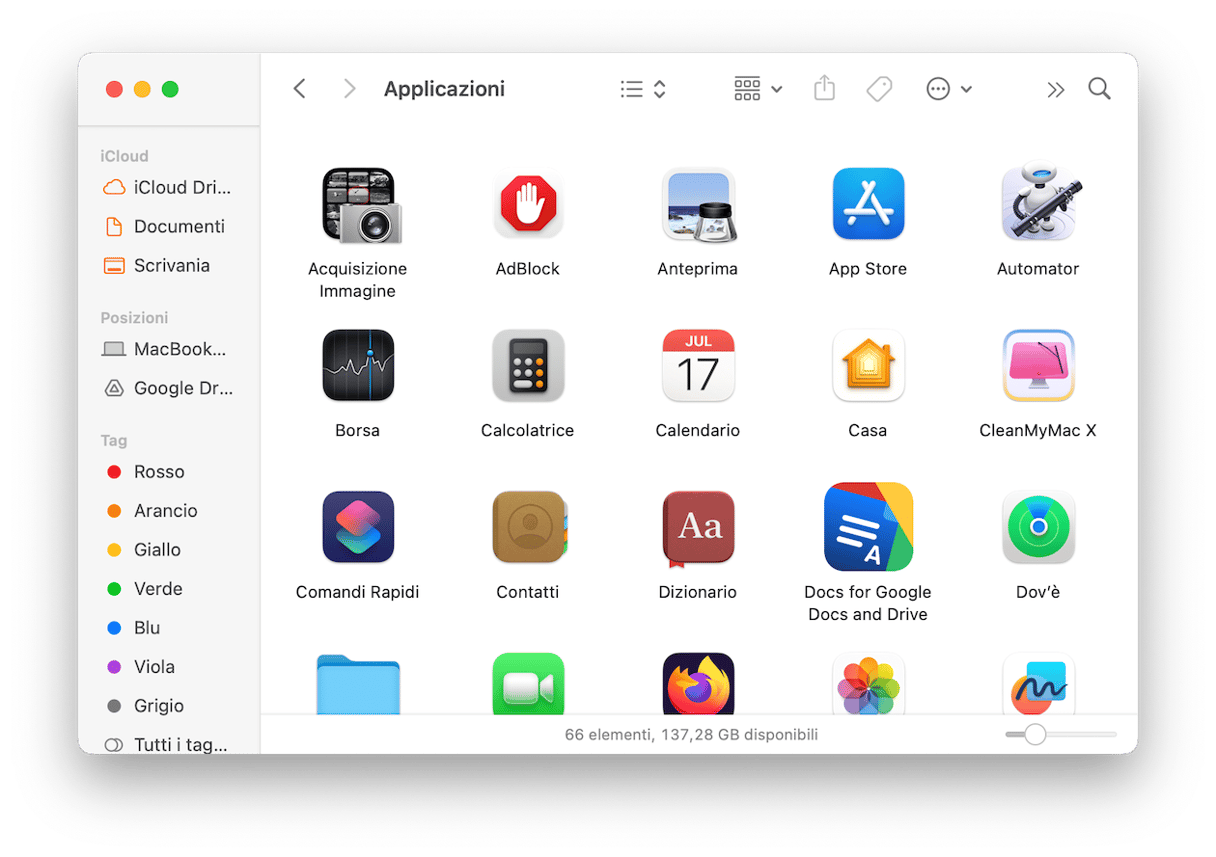Click the tag toolbar icon
Viewport: 1216px width, 857px height.
tap(879, 89)
